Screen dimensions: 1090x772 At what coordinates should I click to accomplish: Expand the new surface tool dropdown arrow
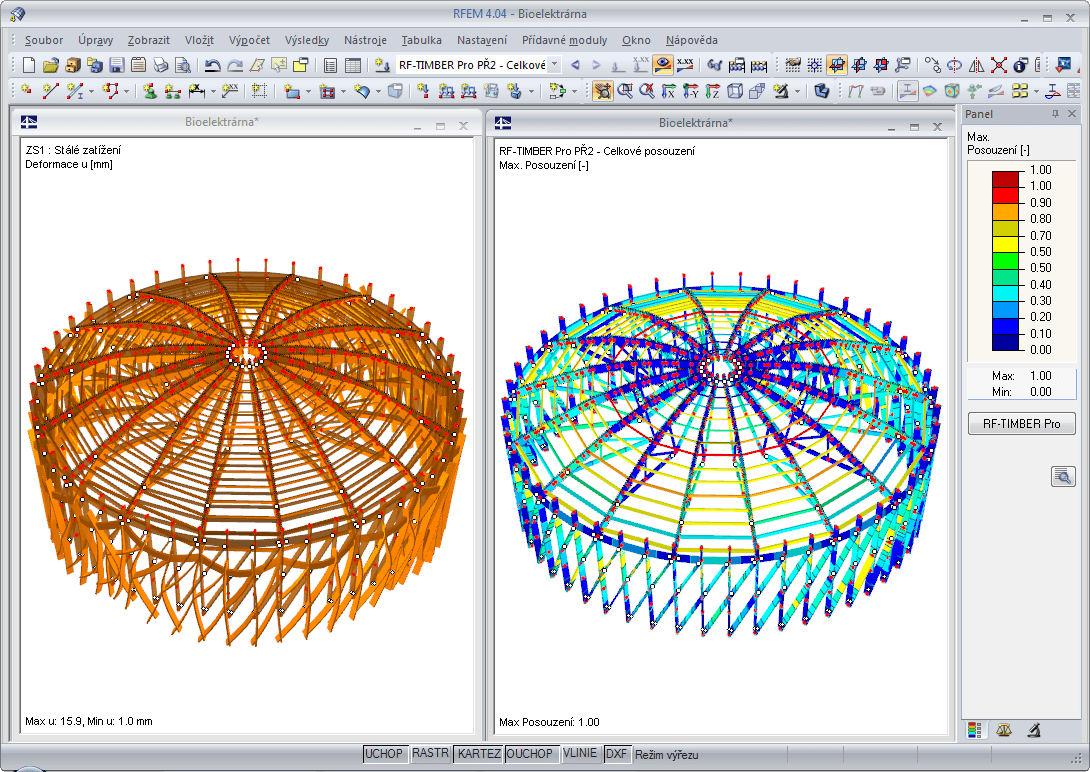pos(308,91)
